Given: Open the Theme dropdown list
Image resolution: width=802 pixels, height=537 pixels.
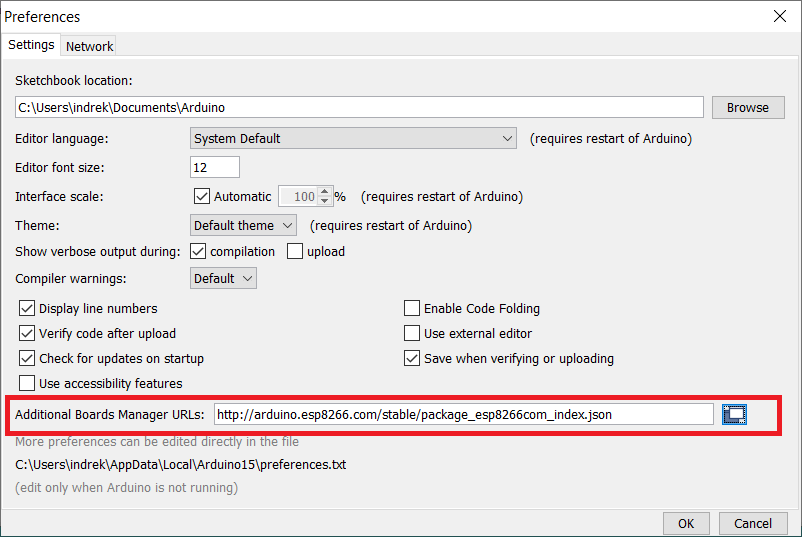Looking at the screenshot, I should [x=244, y=226].
